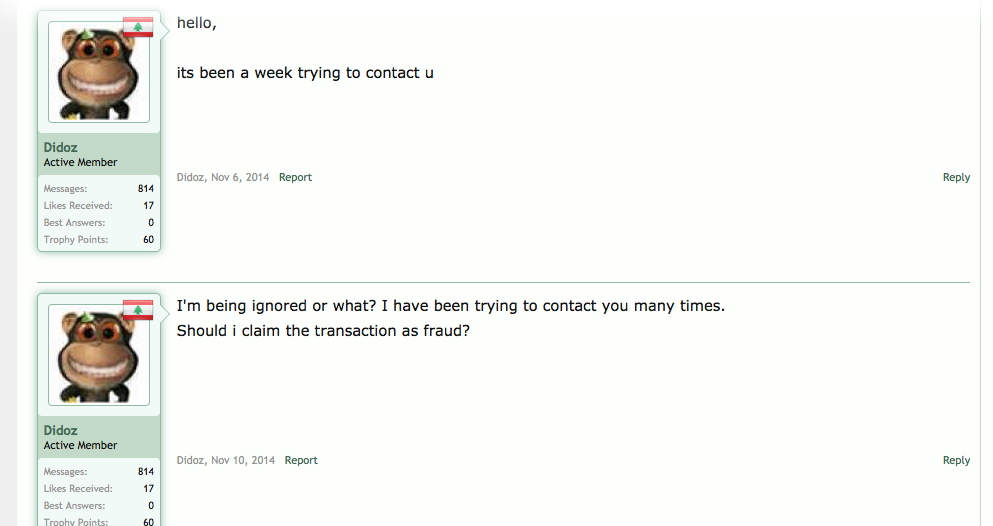View Messages count 814 in first post

click(x=146, y=189)
